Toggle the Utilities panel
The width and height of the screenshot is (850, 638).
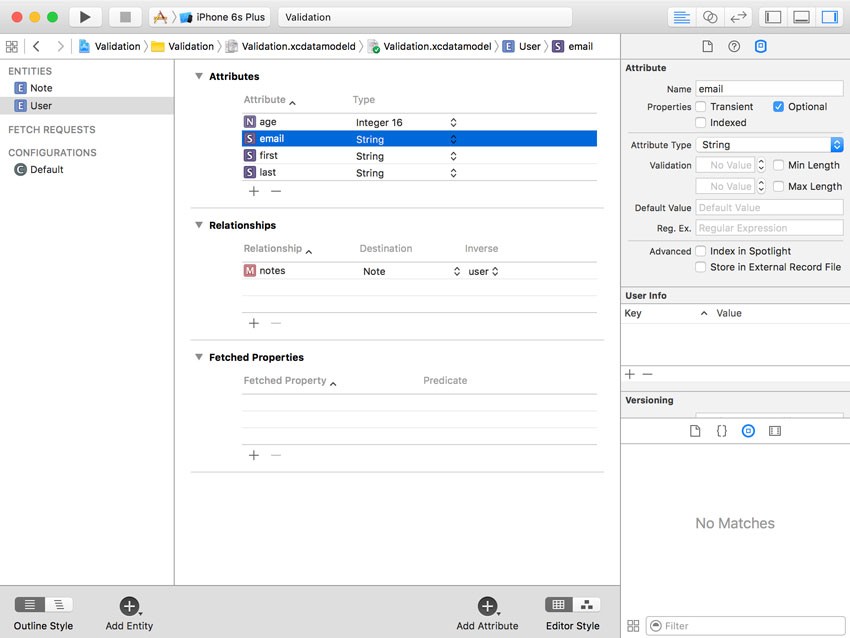click(829, 17)
